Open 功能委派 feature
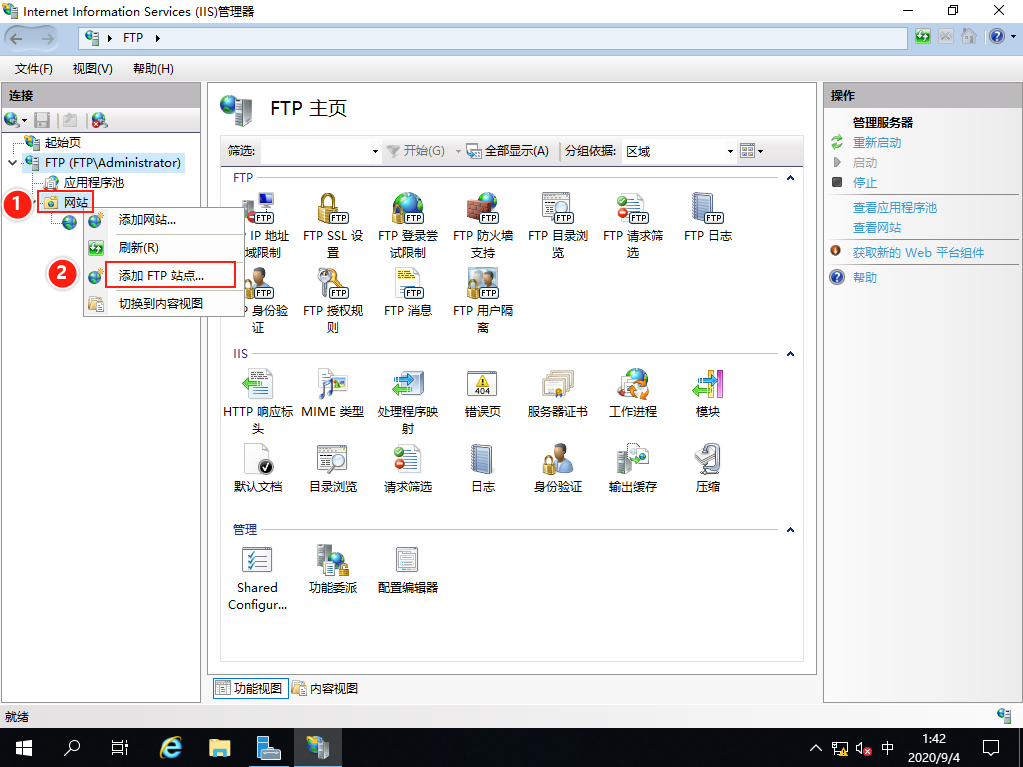Viewport: 1023px width, 767px height. 333,569
